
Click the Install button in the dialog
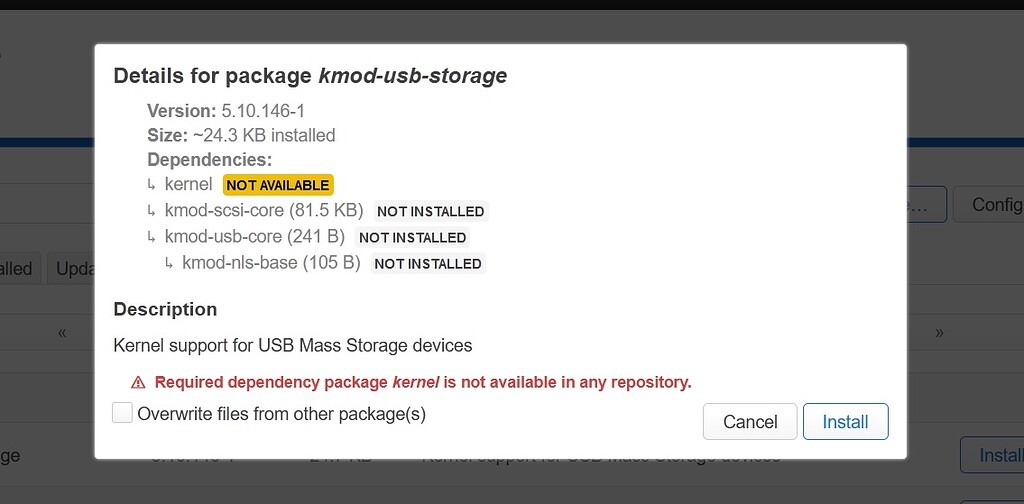click(845, 422)
